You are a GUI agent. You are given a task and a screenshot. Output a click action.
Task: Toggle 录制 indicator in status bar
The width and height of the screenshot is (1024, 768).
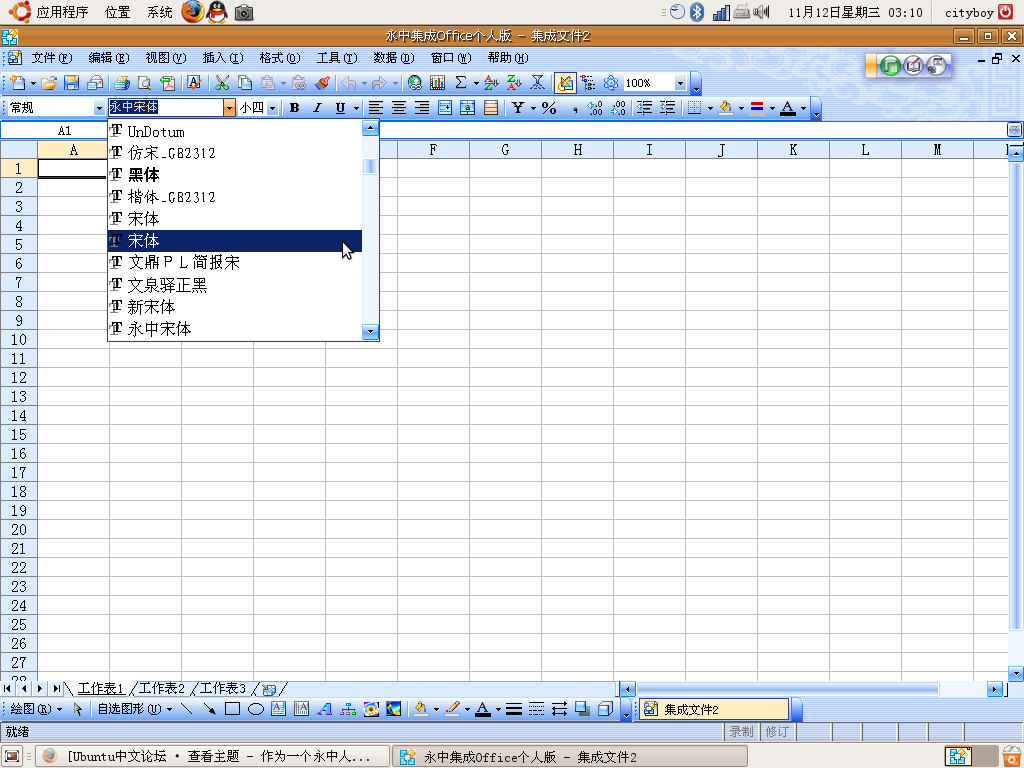tap(741, 732)
